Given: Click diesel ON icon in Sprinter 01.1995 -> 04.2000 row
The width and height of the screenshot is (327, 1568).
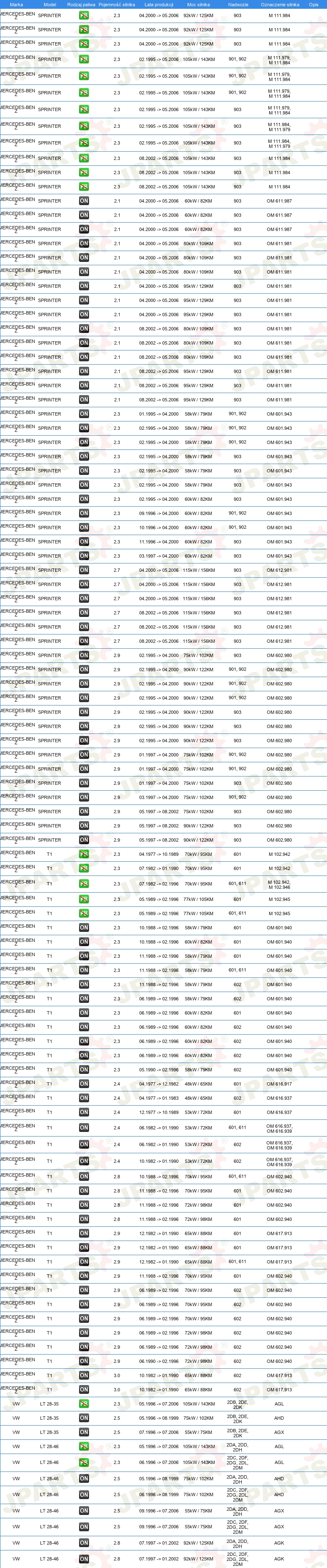Looking at the screenshot, I should point(84,414).
